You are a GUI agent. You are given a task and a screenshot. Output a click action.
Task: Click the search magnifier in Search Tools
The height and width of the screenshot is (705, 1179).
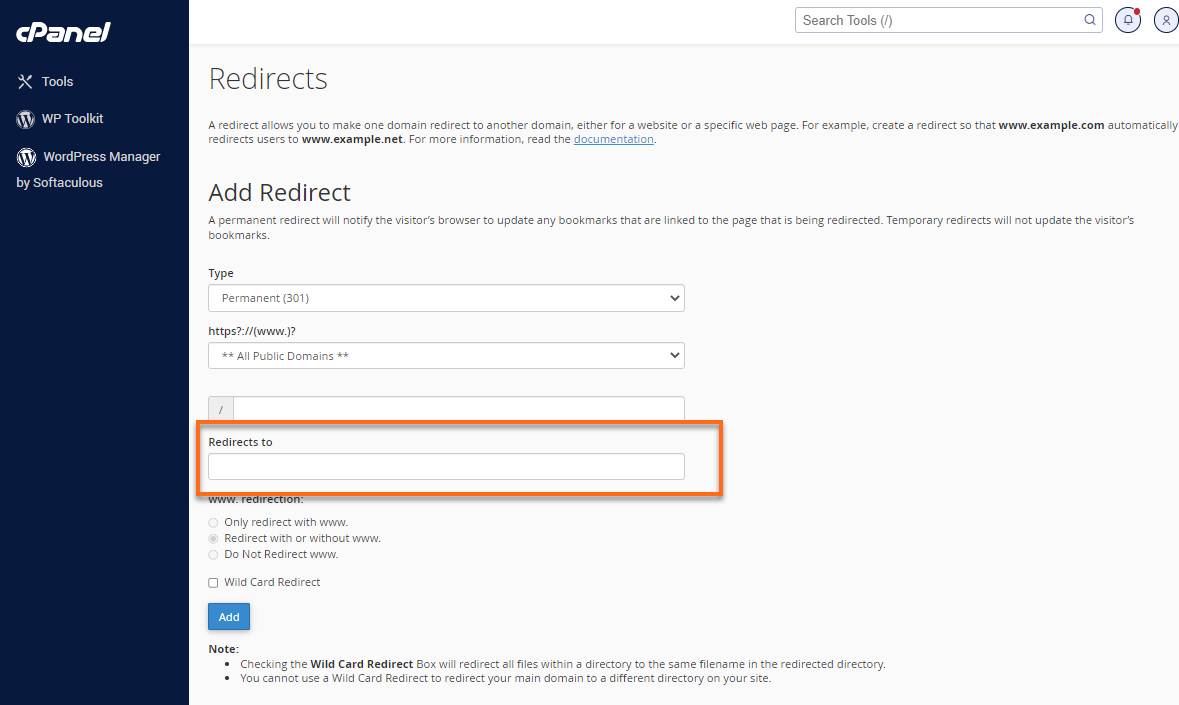pyautogui.click(x=1089, y=19)
